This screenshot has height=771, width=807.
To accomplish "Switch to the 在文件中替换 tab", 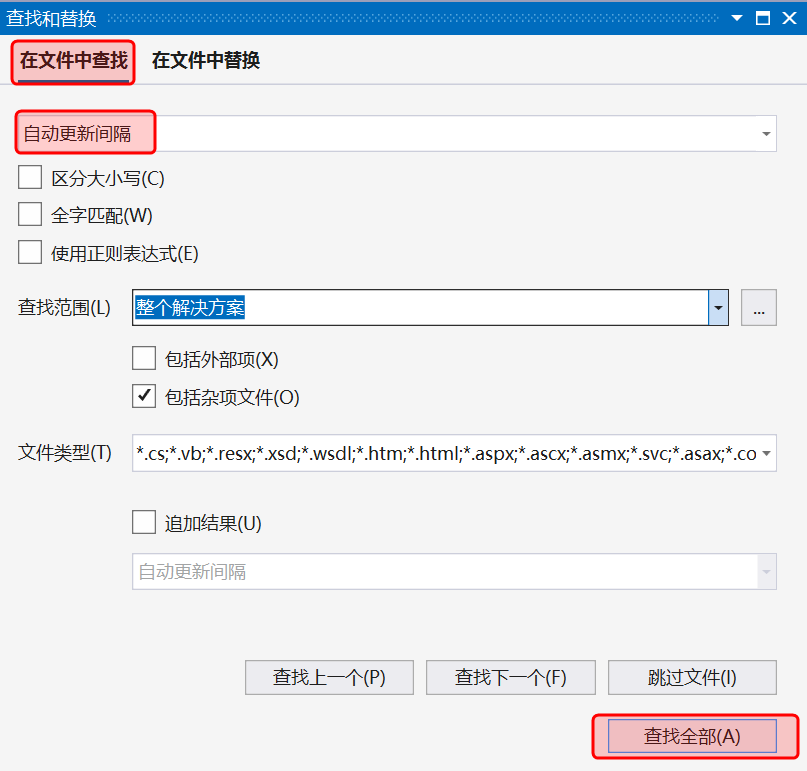I will pyautogui.click(x=206, y=61).
